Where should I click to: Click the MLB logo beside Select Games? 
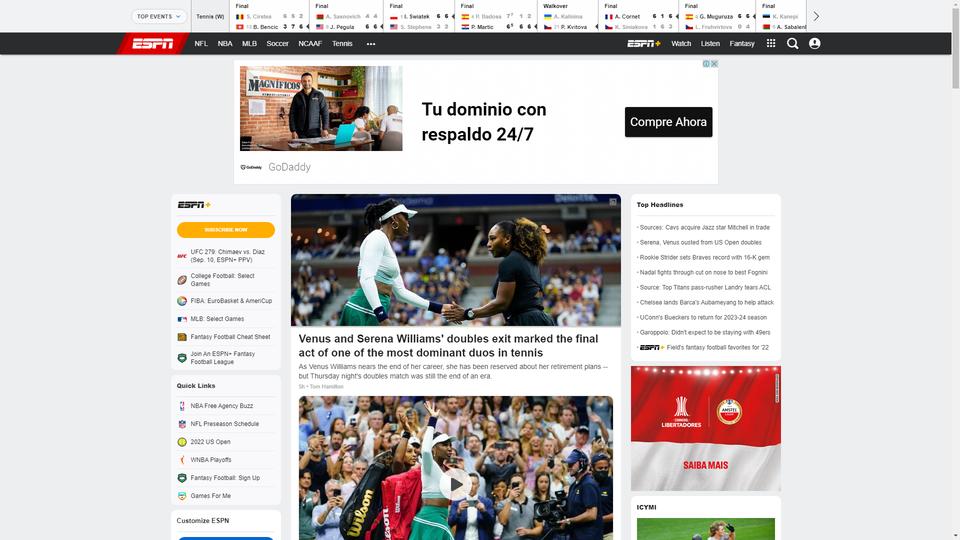[182, 319]
